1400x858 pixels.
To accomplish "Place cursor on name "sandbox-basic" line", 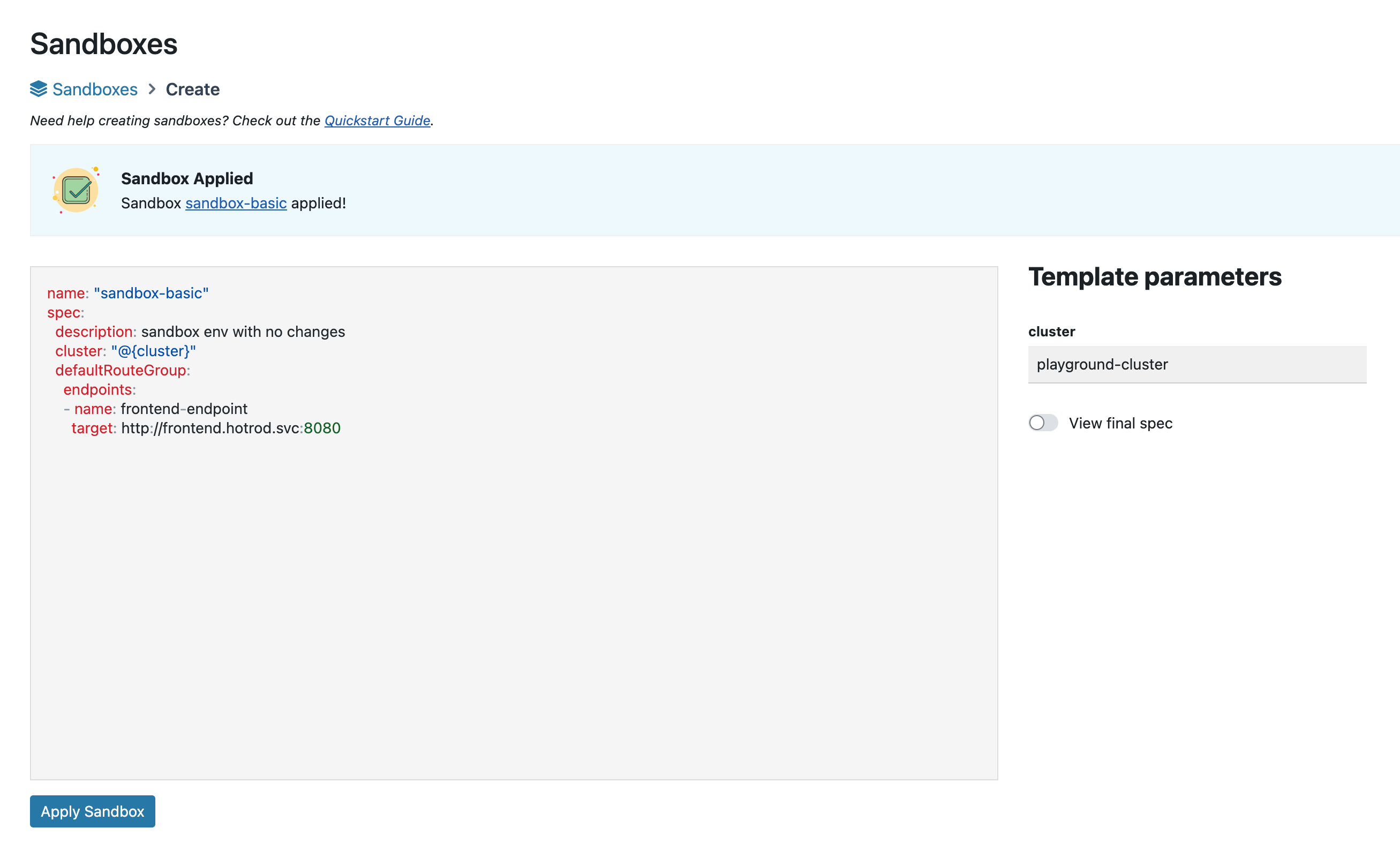I will tap(128, 293).
